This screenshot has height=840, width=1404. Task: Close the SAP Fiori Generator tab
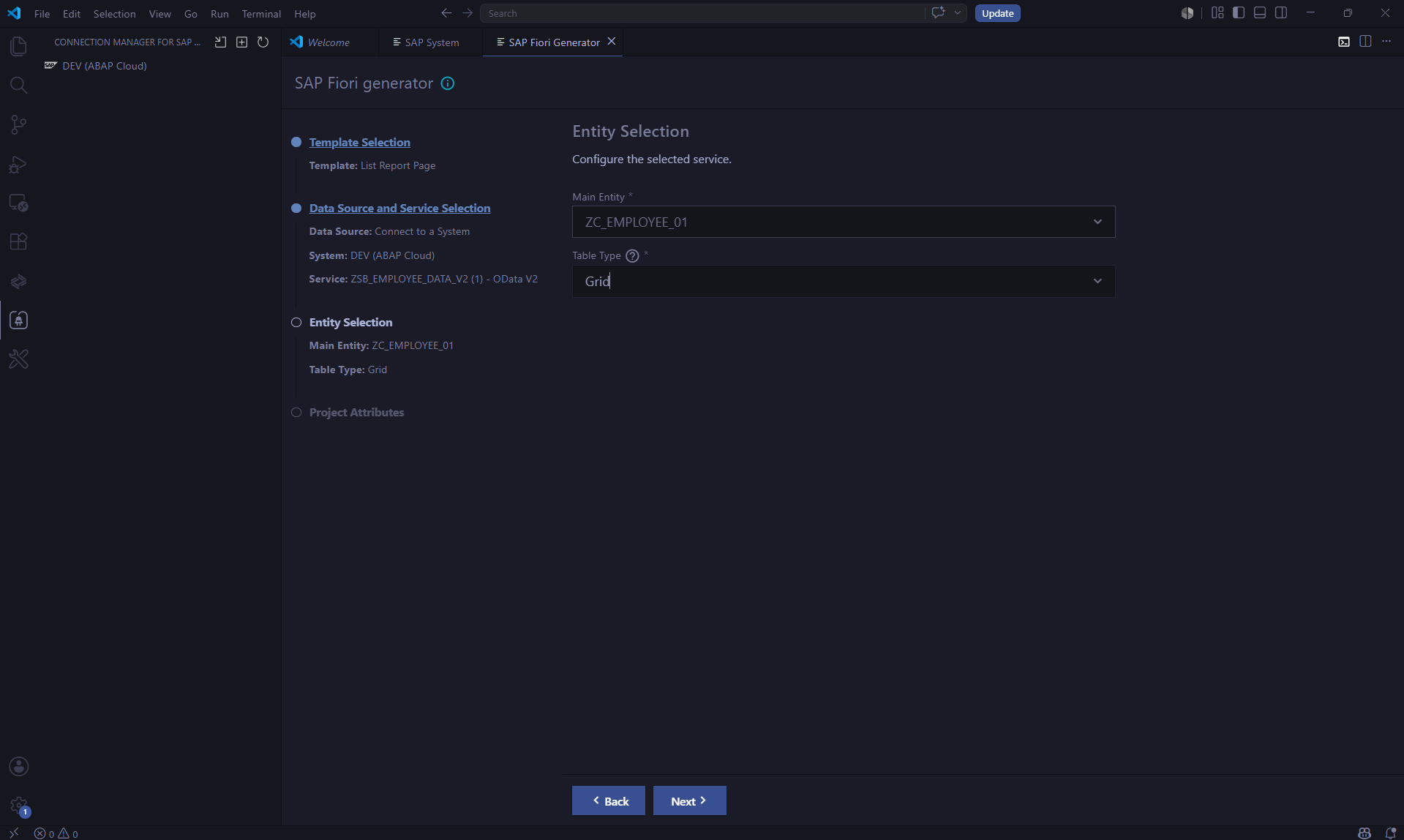tap(612, 42)
